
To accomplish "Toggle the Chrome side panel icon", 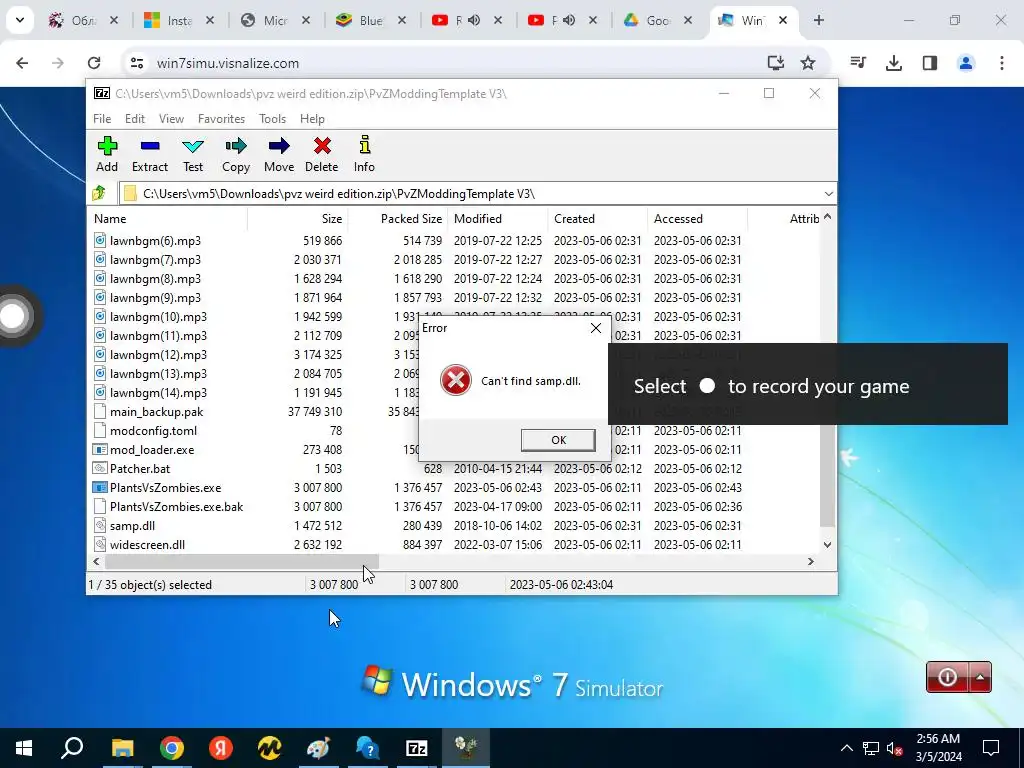I will tap(929, 63).
